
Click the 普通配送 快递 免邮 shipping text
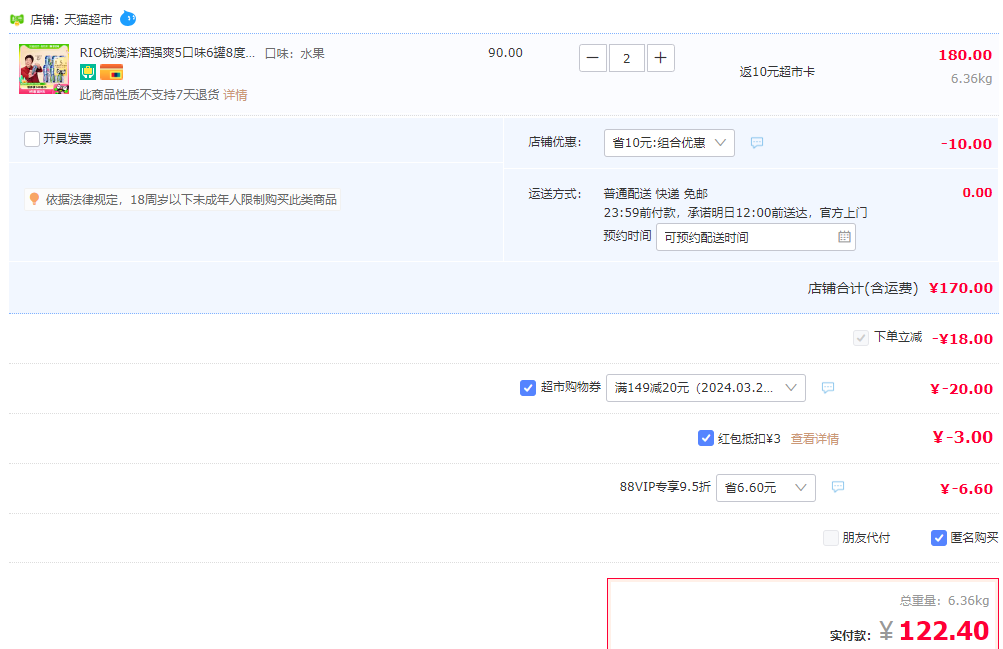[656, 194]
